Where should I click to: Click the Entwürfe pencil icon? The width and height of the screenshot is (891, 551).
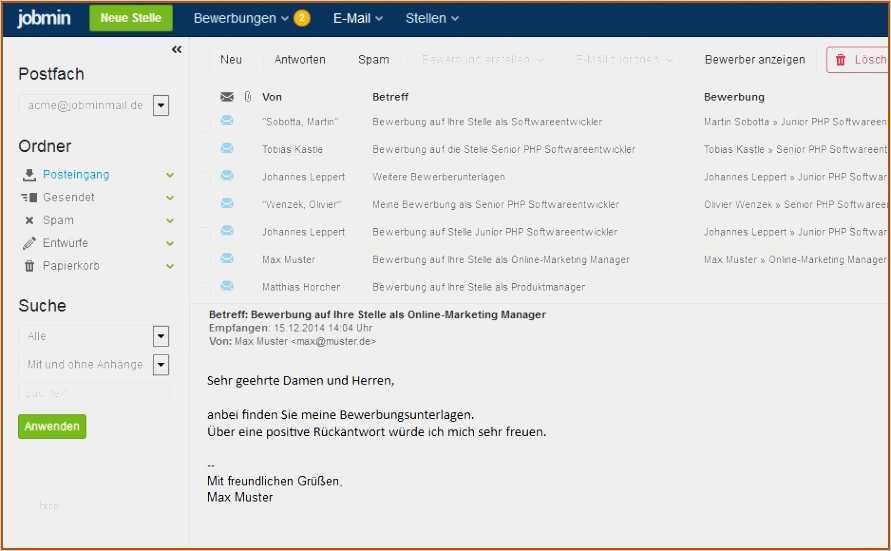click(29, 243)
